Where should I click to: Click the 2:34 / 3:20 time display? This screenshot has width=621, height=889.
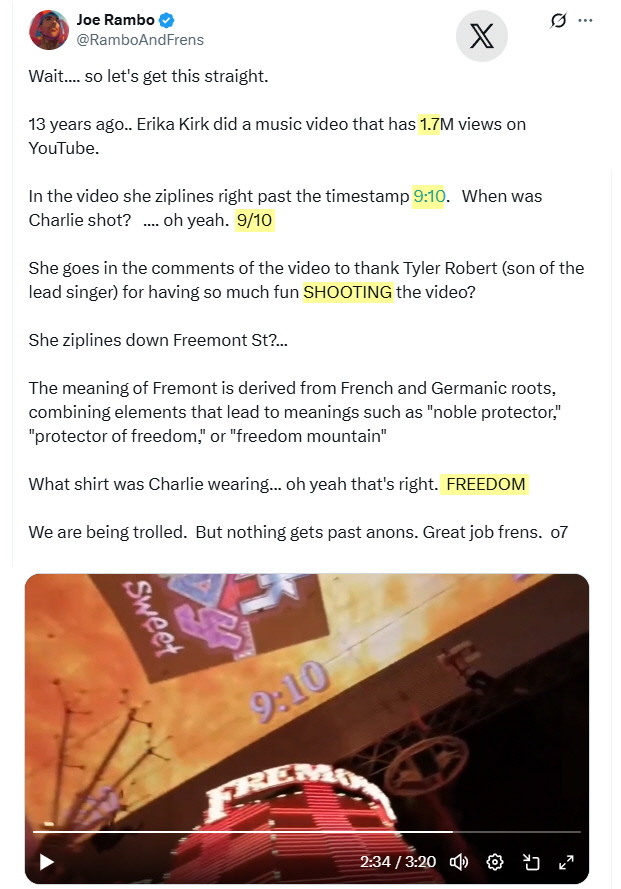[398, 862]
